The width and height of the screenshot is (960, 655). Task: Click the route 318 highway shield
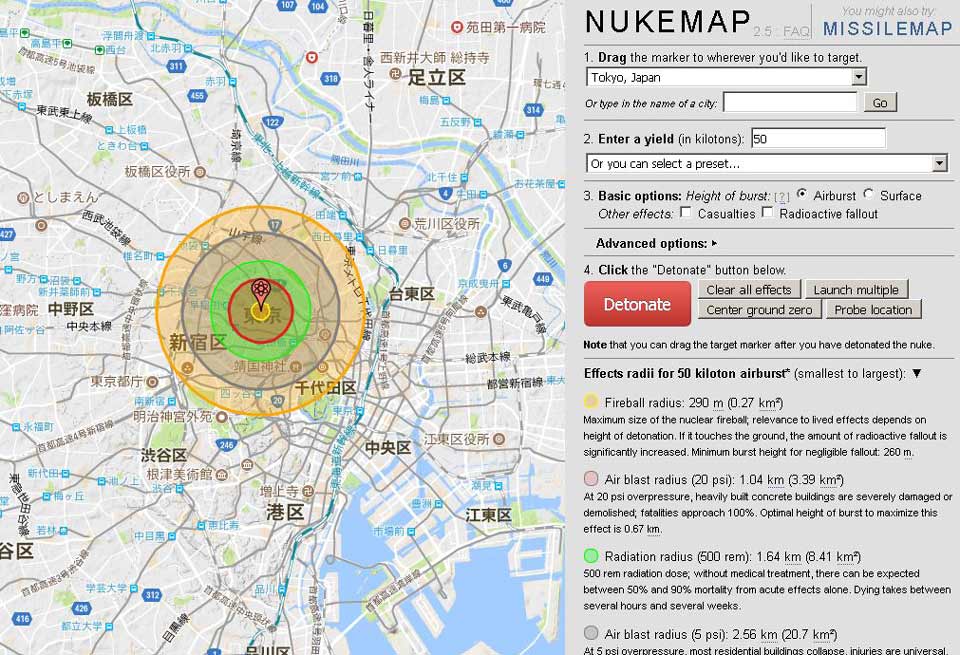pyautogui.click(x=331, y=78)
